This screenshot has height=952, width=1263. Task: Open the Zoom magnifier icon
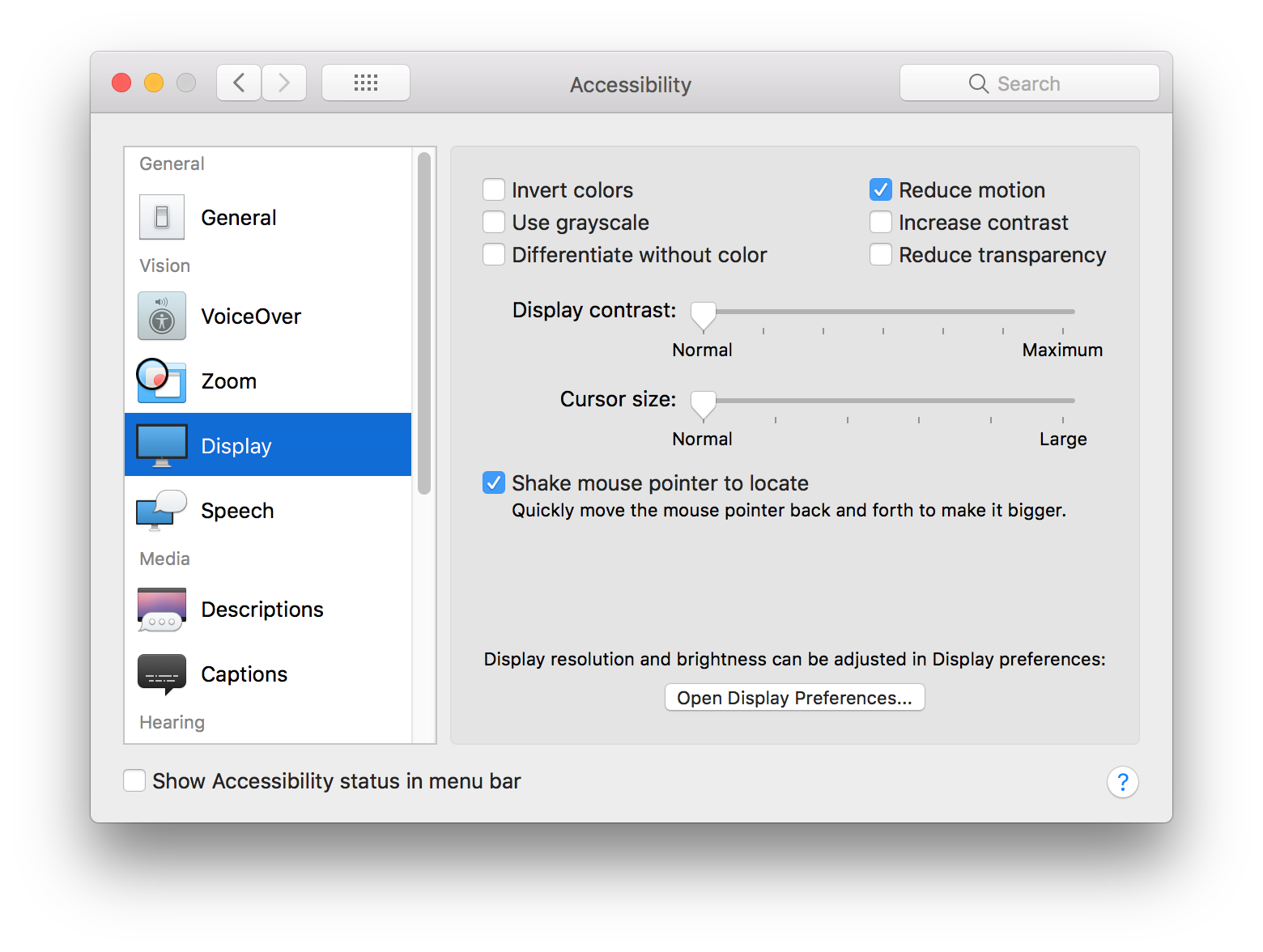162,380
